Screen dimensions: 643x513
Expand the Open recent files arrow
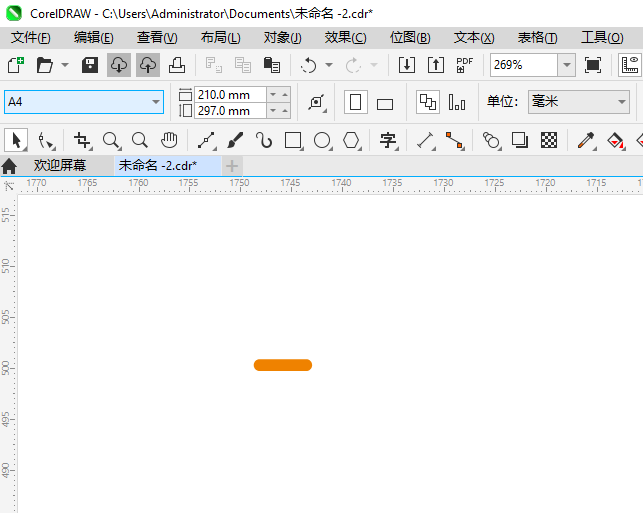pyautogui.click(x=65, y=65)
